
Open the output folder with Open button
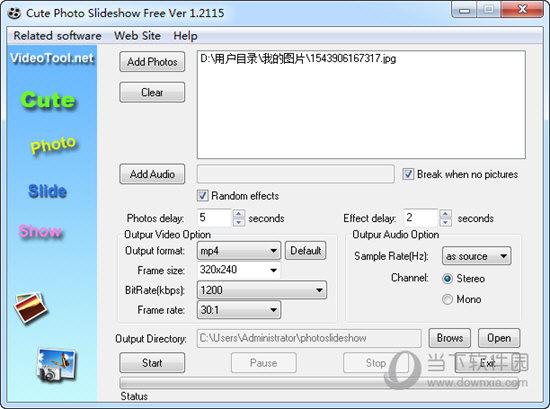pyautogui.click(x=499, y=338)
